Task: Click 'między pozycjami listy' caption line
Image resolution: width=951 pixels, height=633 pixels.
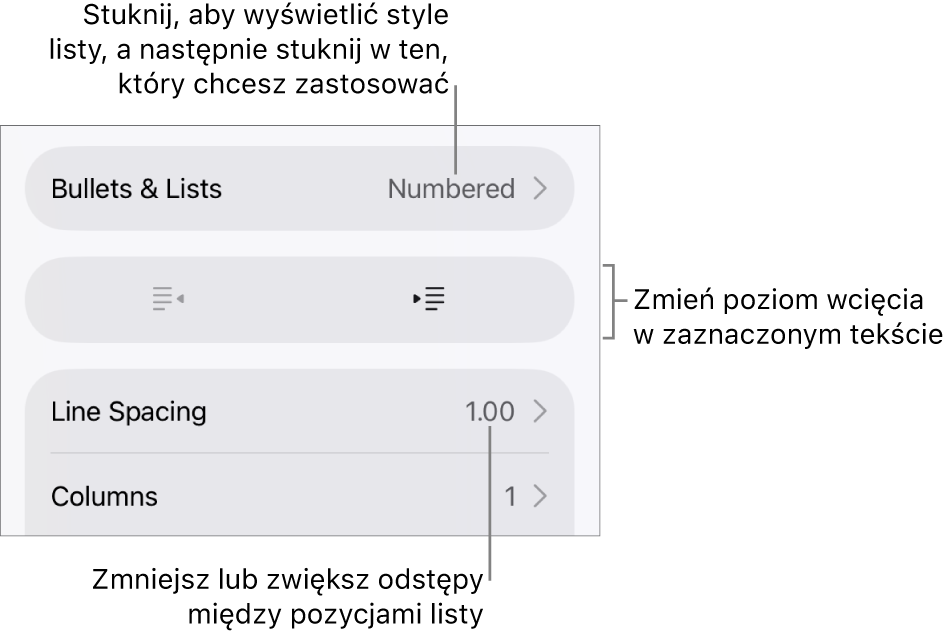Action: pyautogui.click(x=335, y=614)
